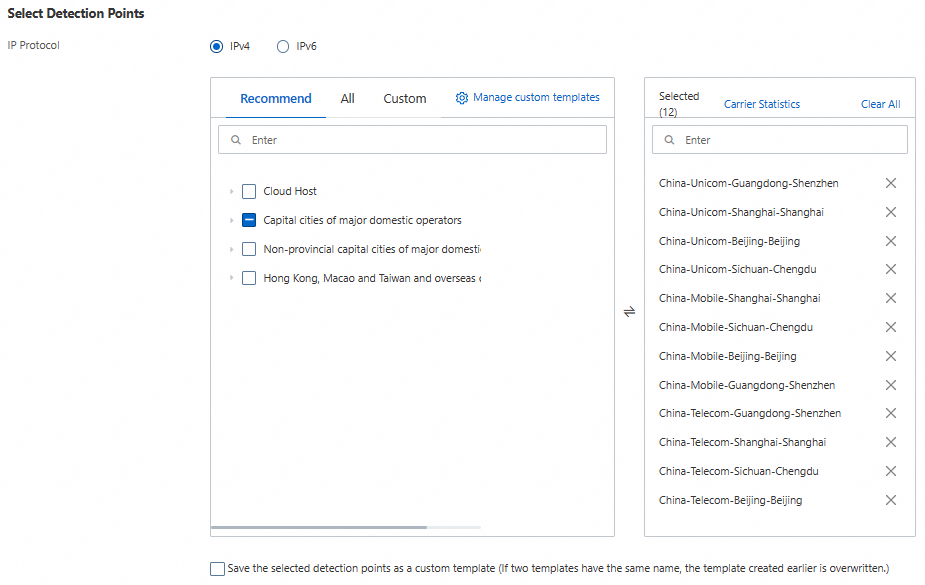
Task: Remove China-Telecom-Beijing-Beijing from selected list
Action: point(890,500)
